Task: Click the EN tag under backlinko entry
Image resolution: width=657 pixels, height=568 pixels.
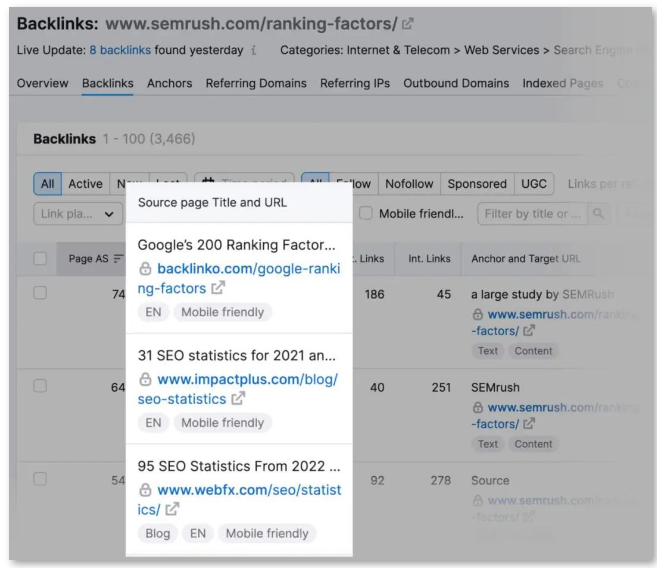Action: 153,312
